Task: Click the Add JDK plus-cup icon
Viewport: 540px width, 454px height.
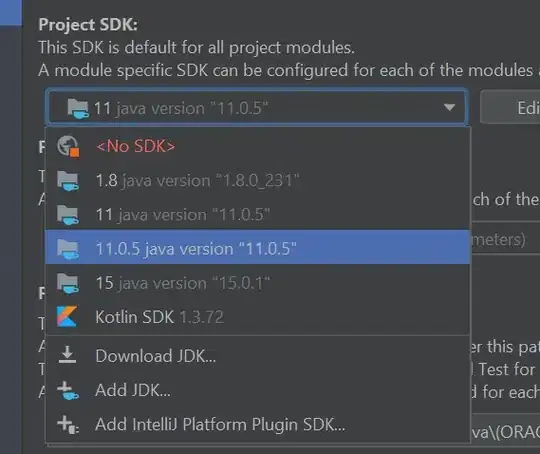Action: pyautogui.click(x=68, y=390)
